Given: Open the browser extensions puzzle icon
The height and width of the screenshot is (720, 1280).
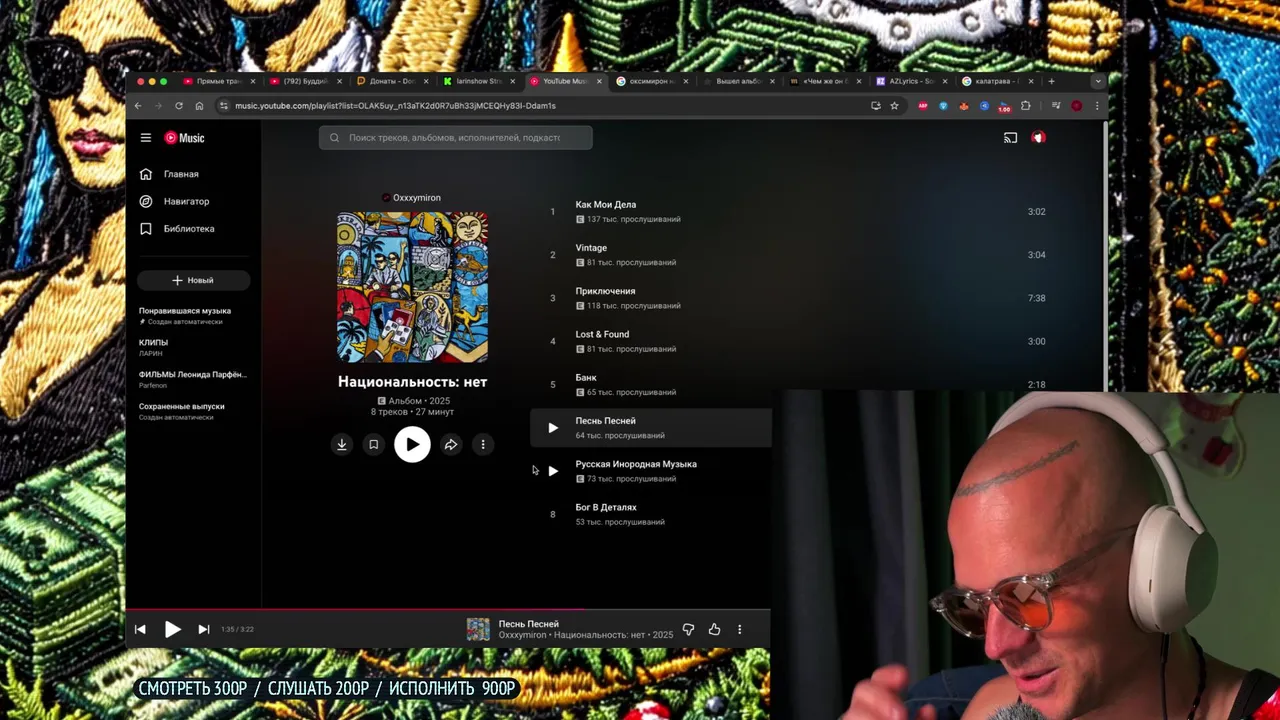Looking at the screenshot, I should [1025, 106].
